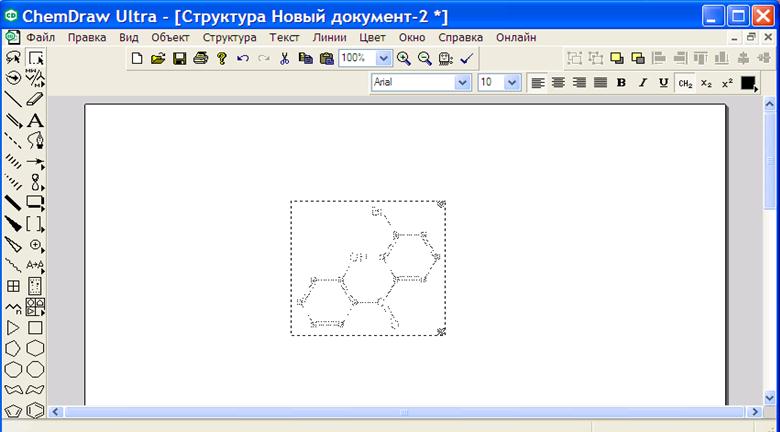The width and height of the screenshot is (780, 432).
Task: Choose the Table tool
Action: [x=13, y=286]
